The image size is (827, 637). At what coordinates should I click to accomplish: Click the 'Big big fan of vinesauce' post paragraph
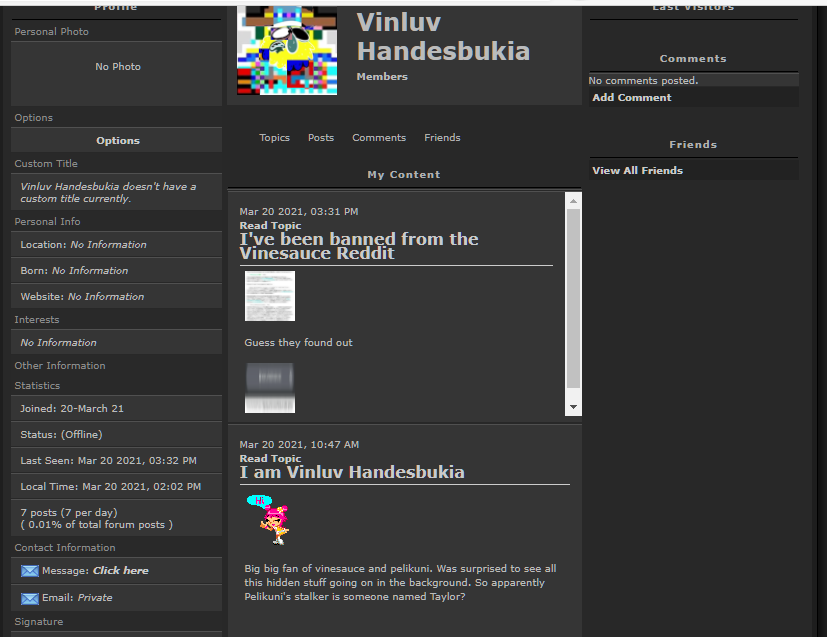pos(400,583)
